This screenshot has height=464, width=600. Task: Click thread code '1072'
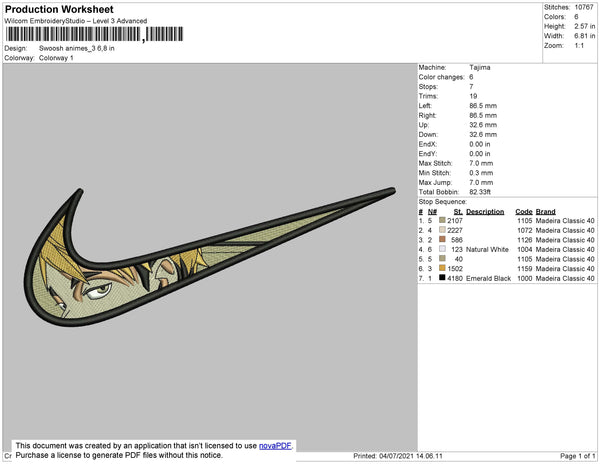pos(525,230)
